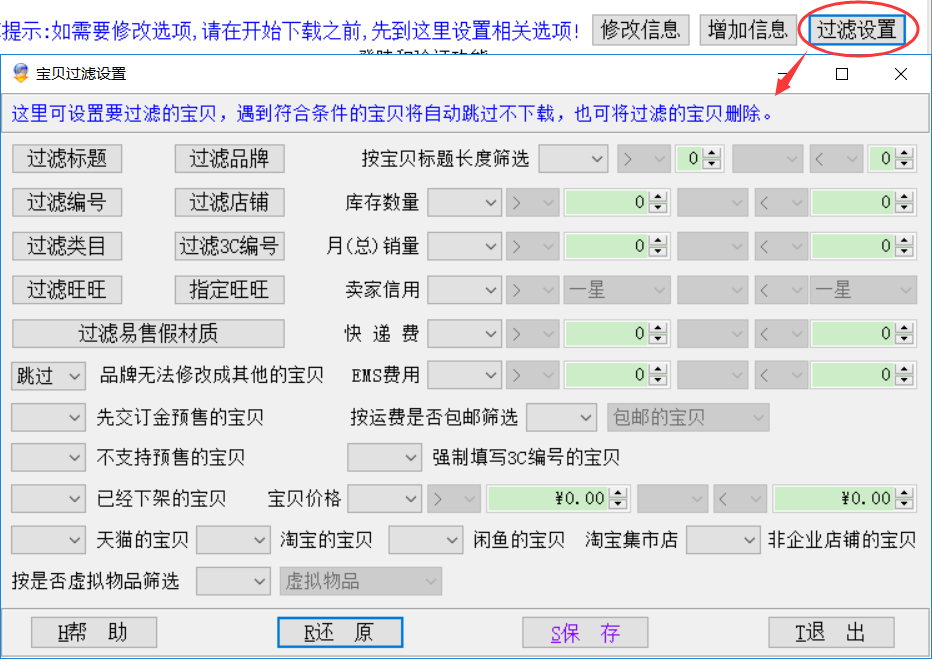Click the 增加信息 button
The image size is (932, 659).
click(747, 30)
